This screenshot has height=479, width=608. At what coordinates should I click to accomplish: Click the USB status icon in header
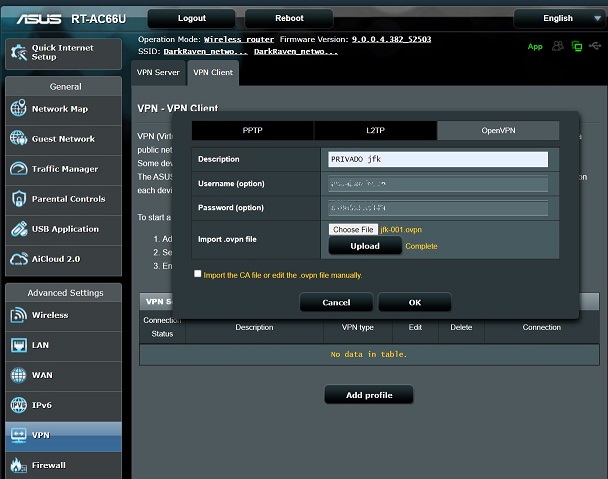[x=595, y=46]
